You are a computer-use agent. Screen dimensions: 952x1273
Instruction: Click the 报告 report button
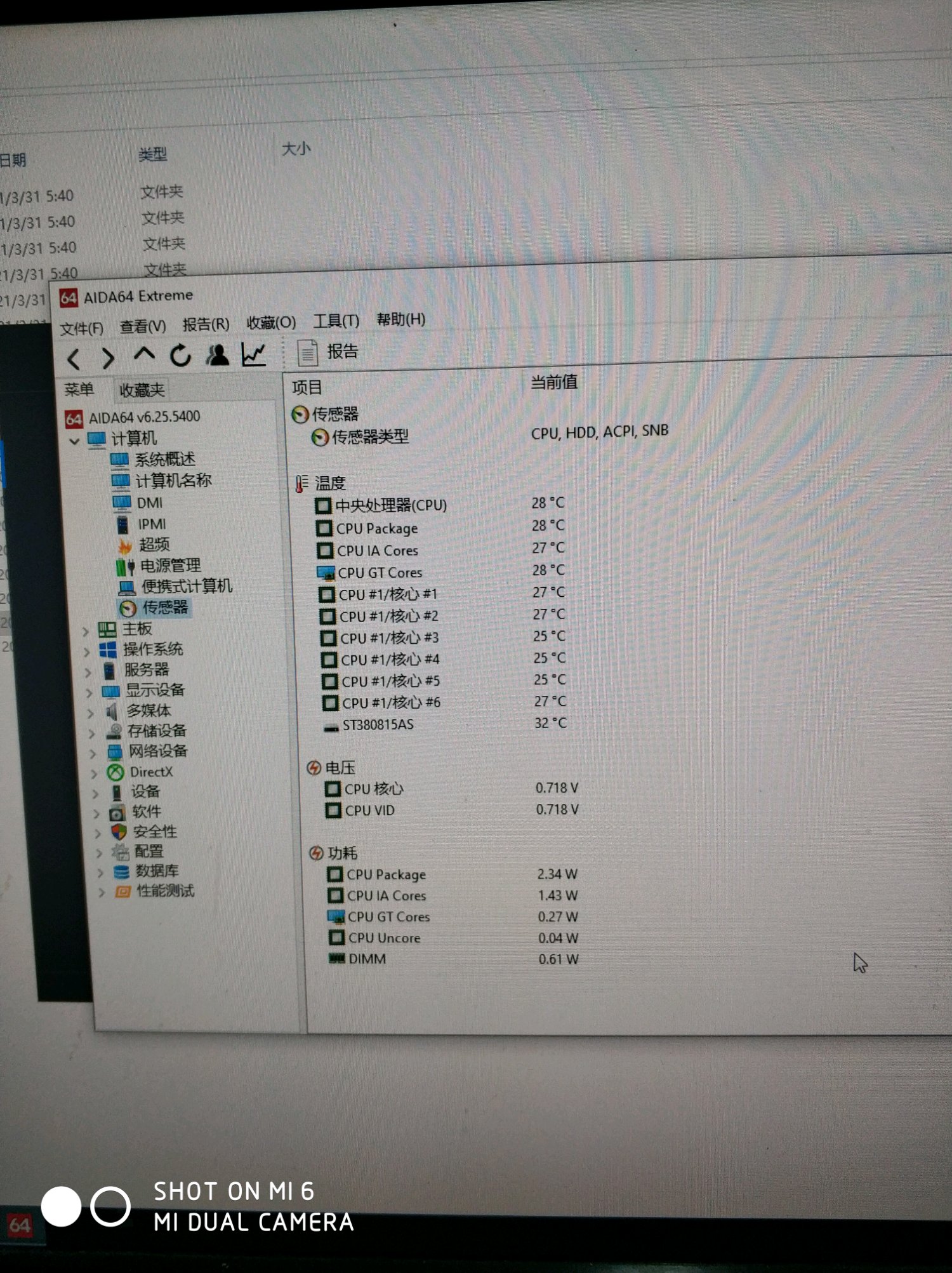(328, 352)
